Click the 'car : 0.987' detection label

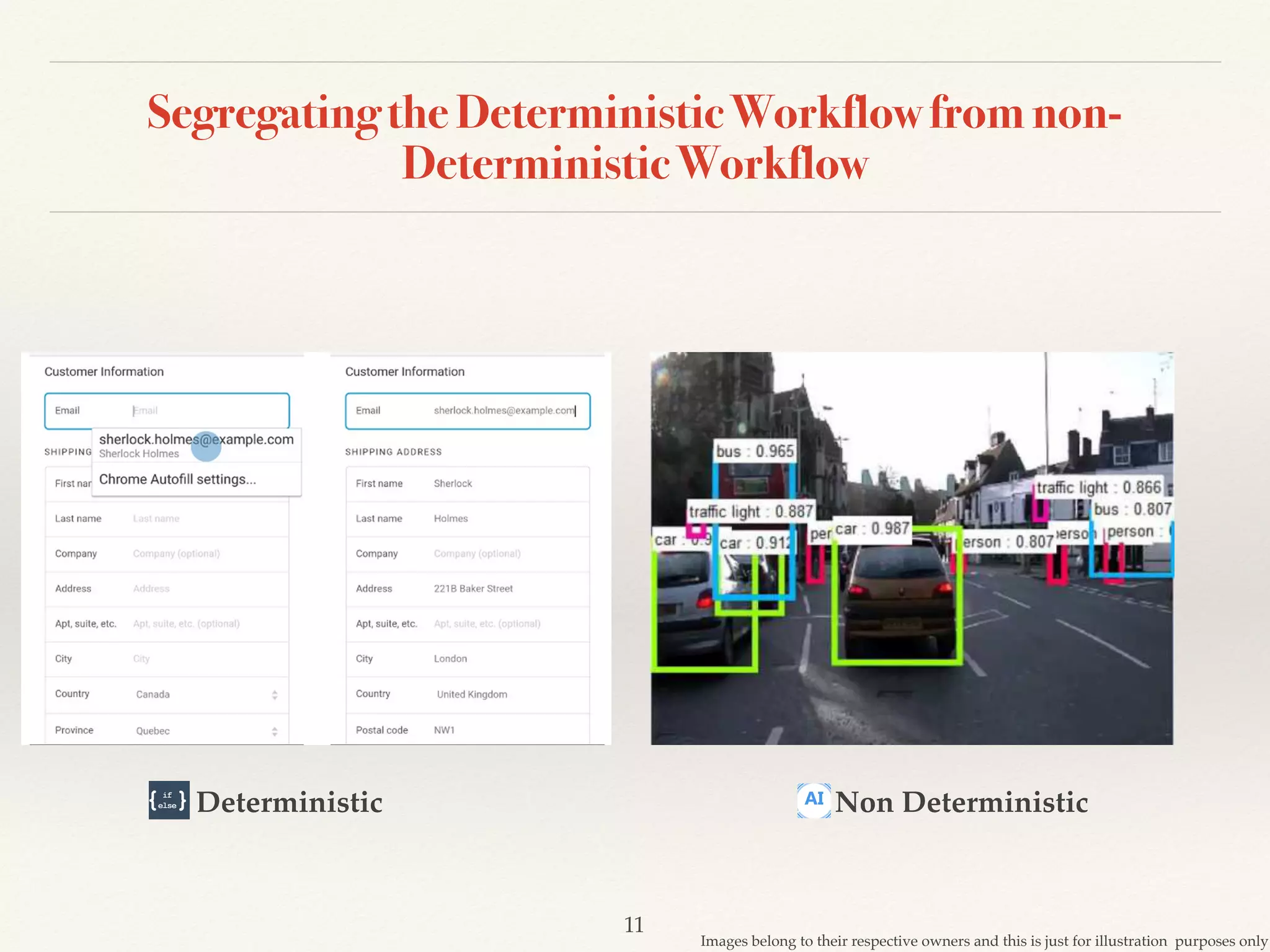(872, 529)
